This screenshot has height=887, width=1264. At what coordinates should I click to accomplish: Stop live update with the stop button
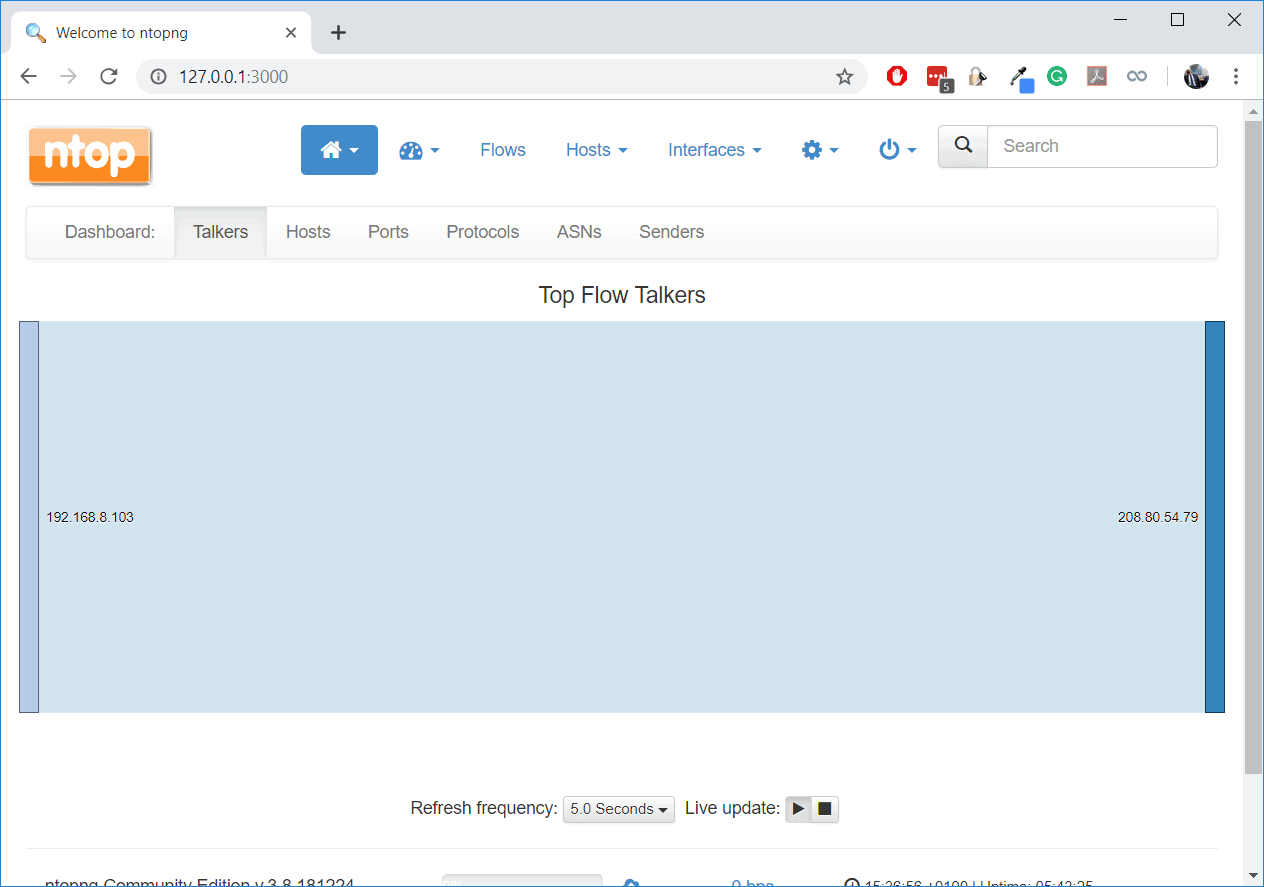point(825,809)
